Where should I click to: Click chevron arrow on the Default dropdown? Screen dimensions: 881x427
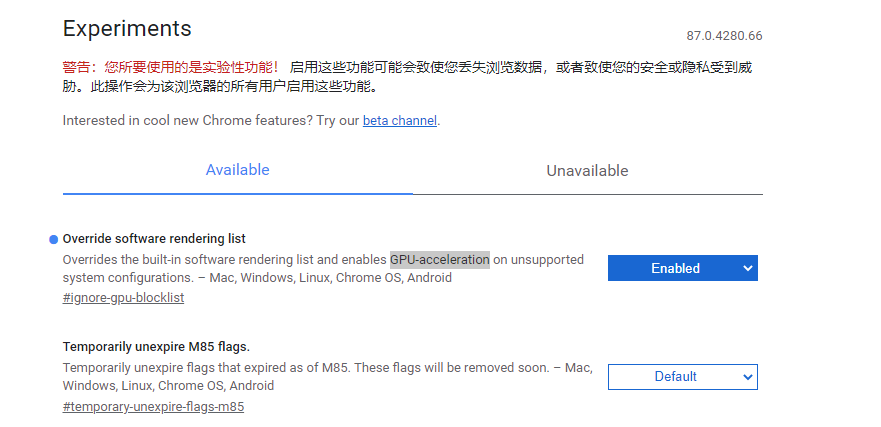point(747,376)
